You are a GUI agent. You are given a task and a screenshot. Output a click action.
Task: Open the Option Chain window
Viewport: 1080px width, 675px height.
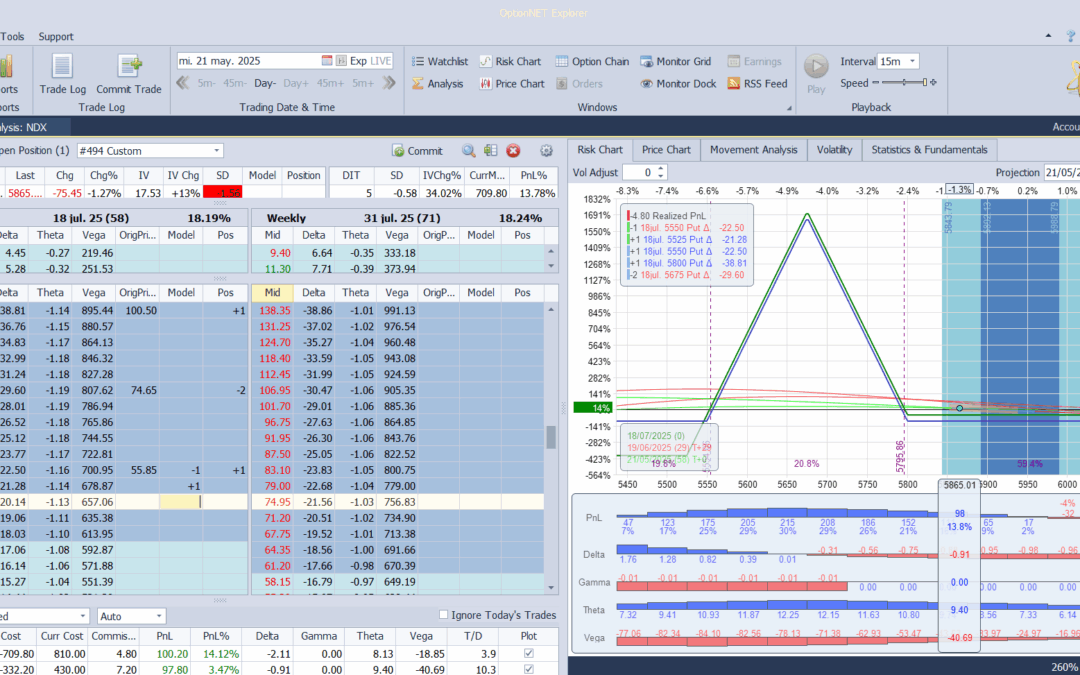pyautogui.click(x=592, y=61)
